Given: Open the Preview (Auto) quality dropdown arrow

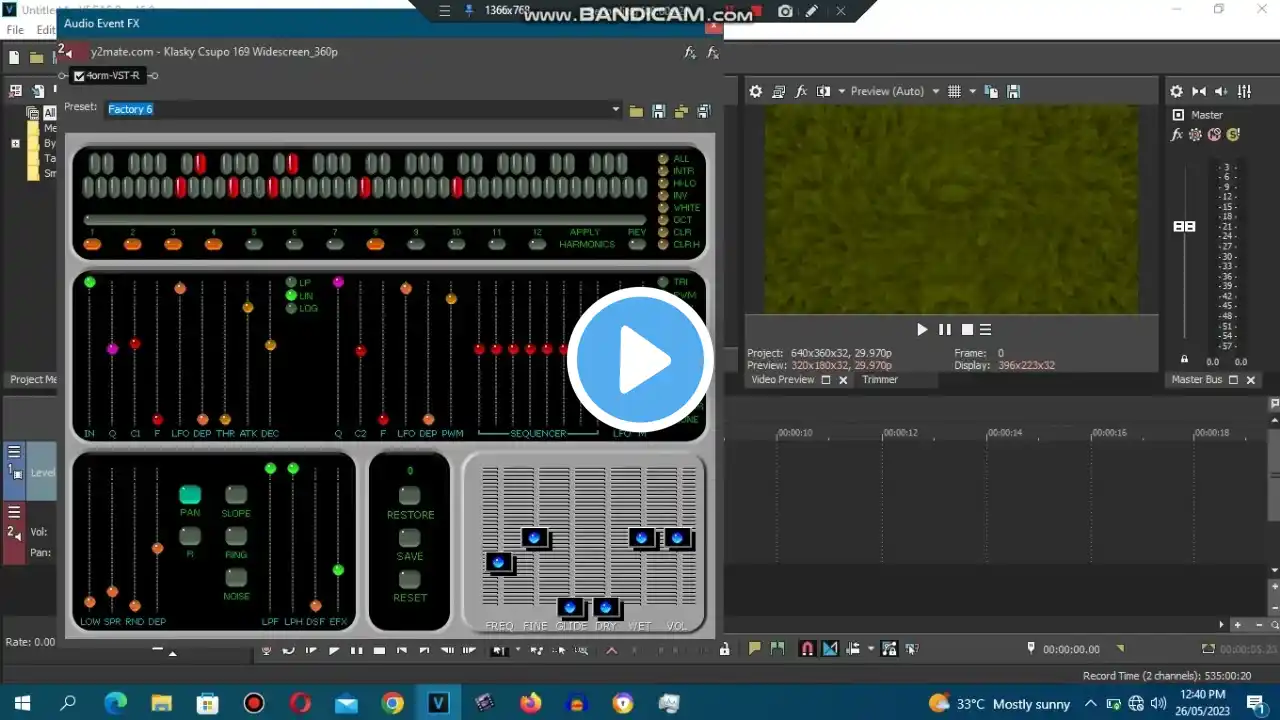Looking at the screenshot, I should 936,91.
